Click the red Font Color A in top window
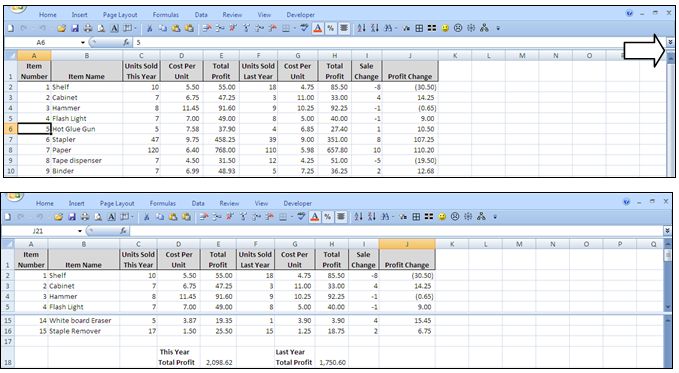The width and height of the screenshot is (679, 373). [x=318, y=28]
